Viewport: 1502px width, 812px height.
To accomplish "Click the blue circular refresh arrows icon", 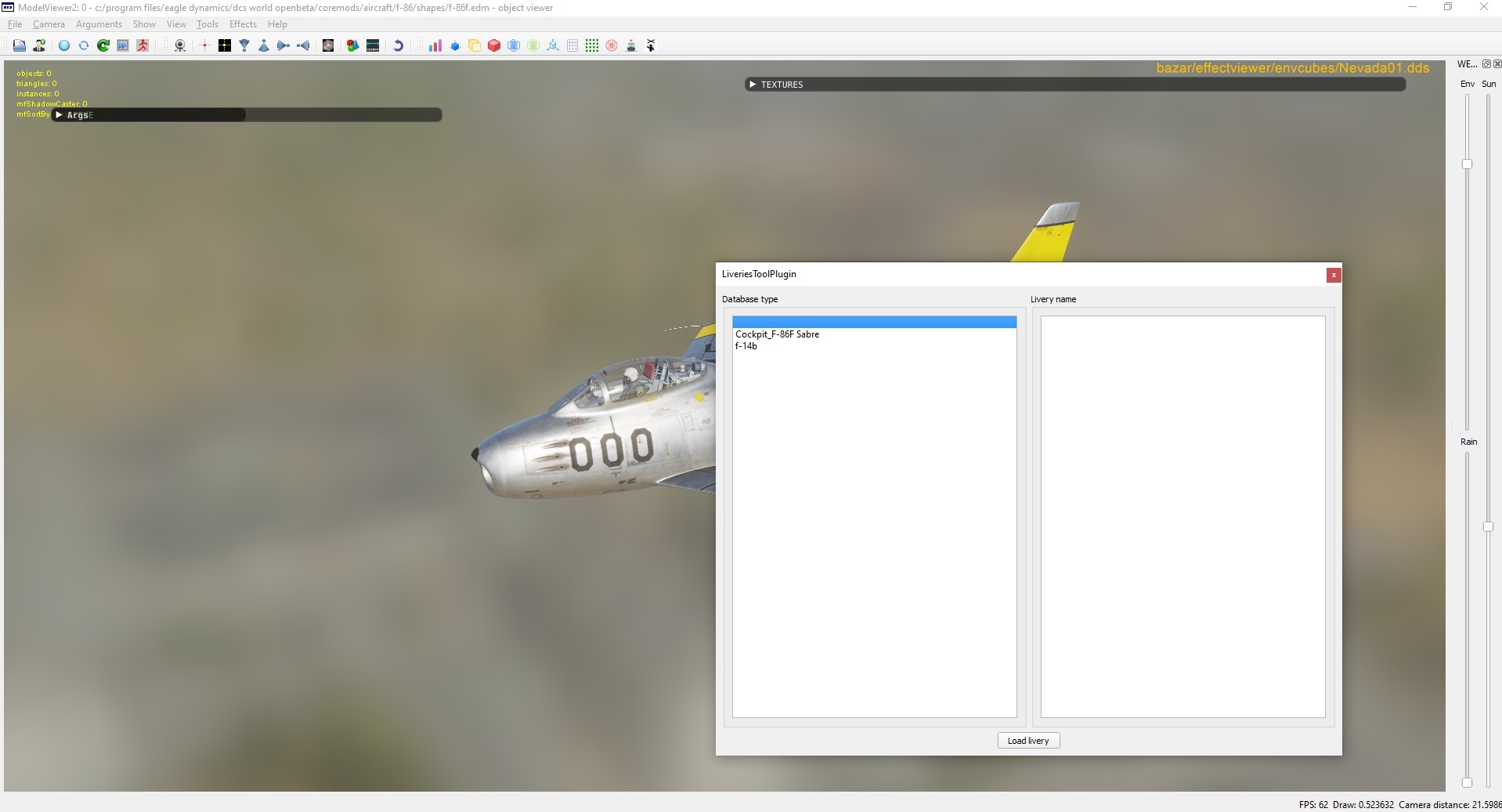I will [x=84, y=45].
